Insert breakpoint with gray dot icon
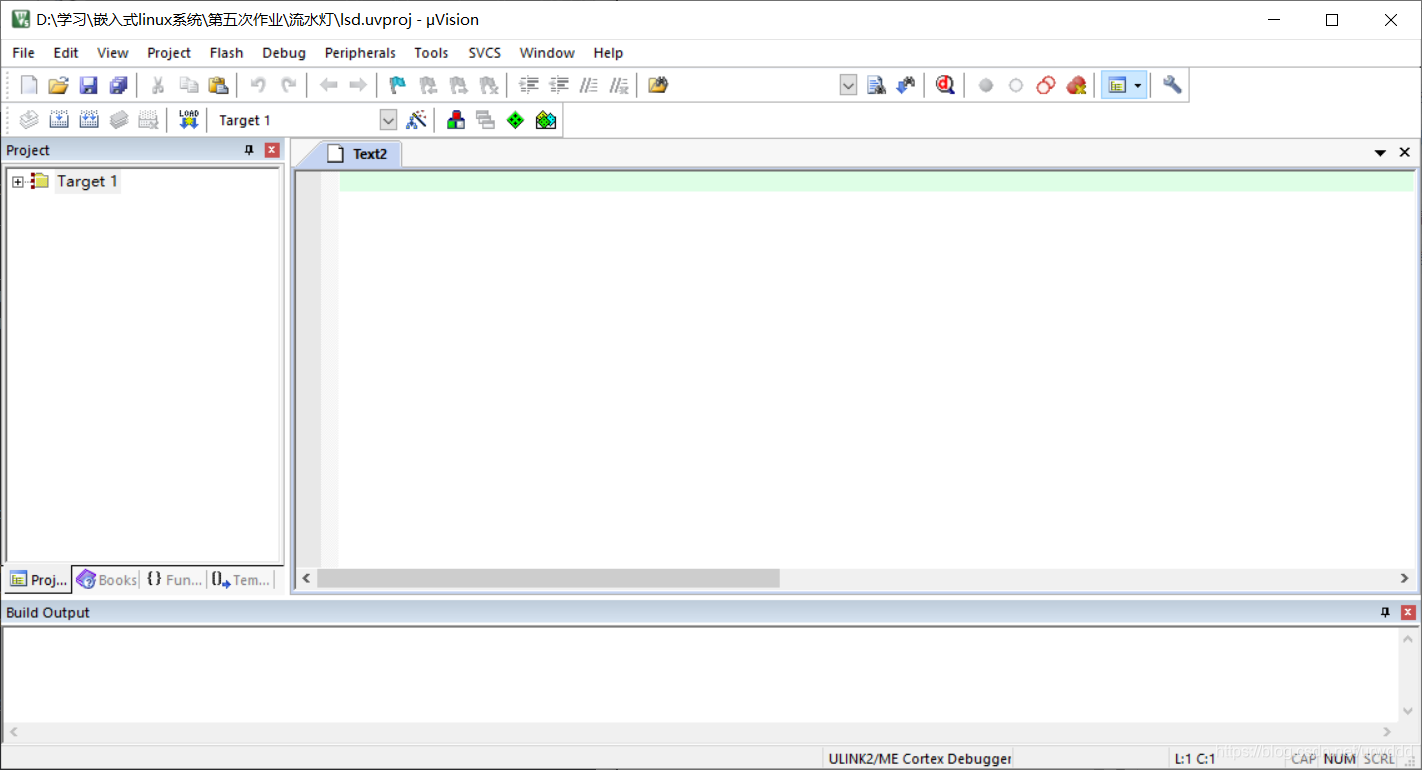 tap(986, 86)
